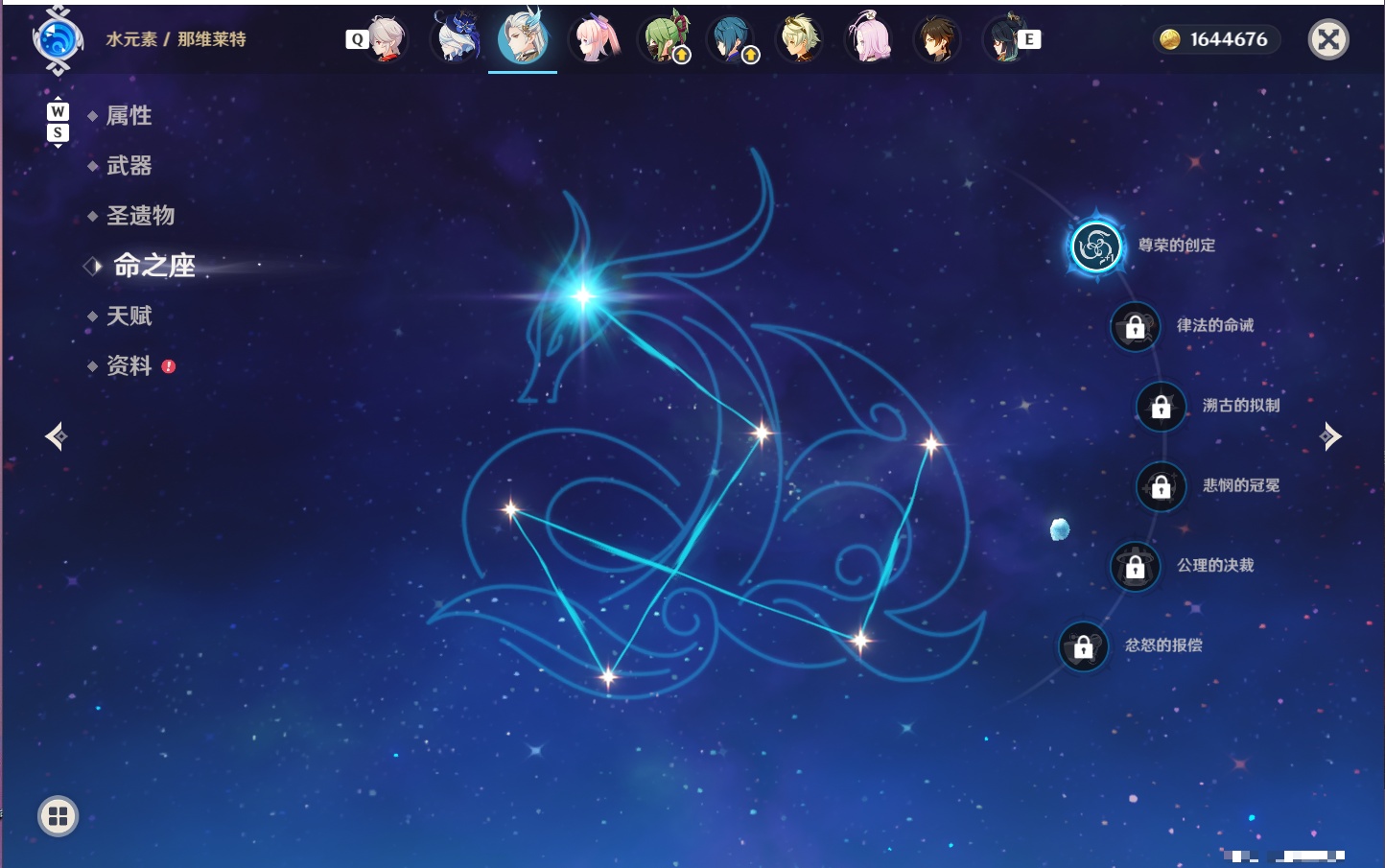Click the bright glowing star in the constellation
Image resolution: width=1385 pixels, height=868 pixels.
582,295
